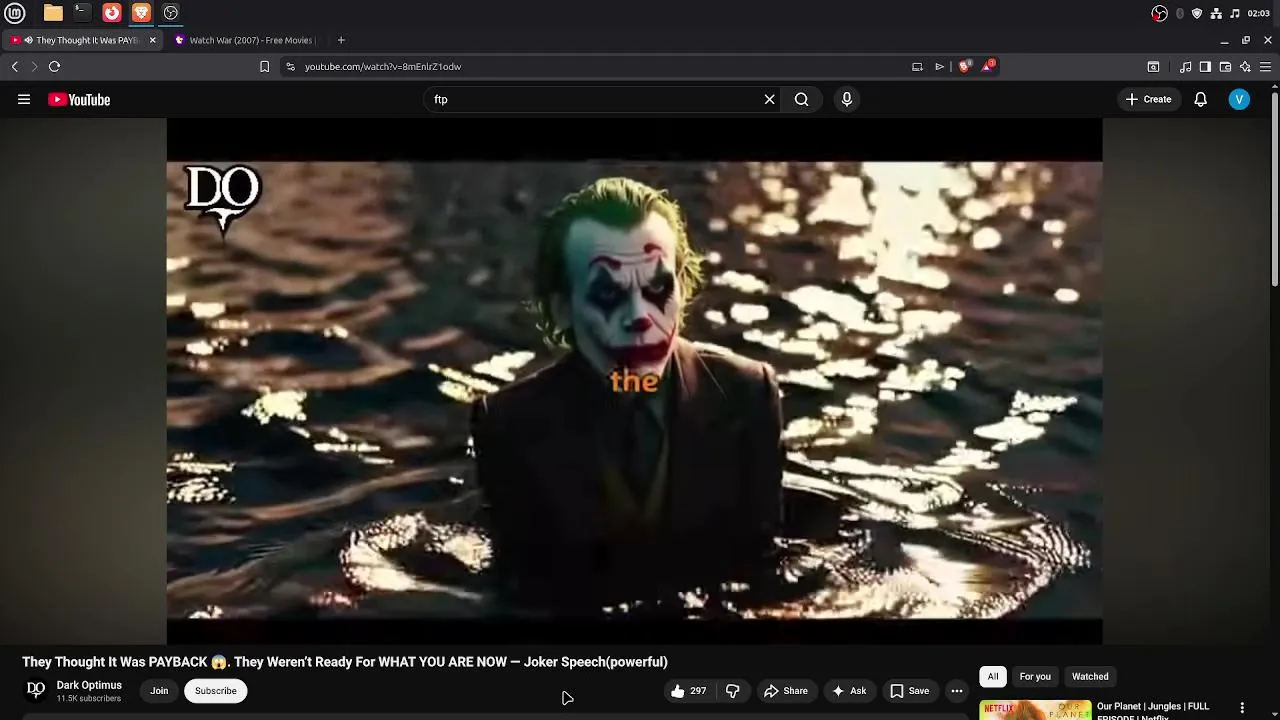Screen dimensions: 1280x720
Task: Dislike this video
Action: click(x=733, y=691)
